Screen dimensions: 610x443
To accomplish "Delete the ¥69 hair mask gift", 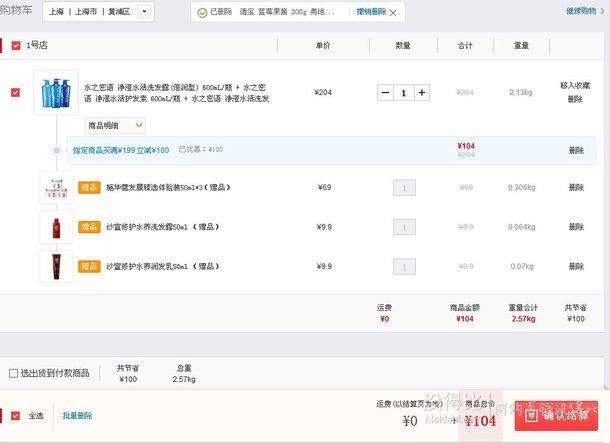I will click(x=576, y=187).
